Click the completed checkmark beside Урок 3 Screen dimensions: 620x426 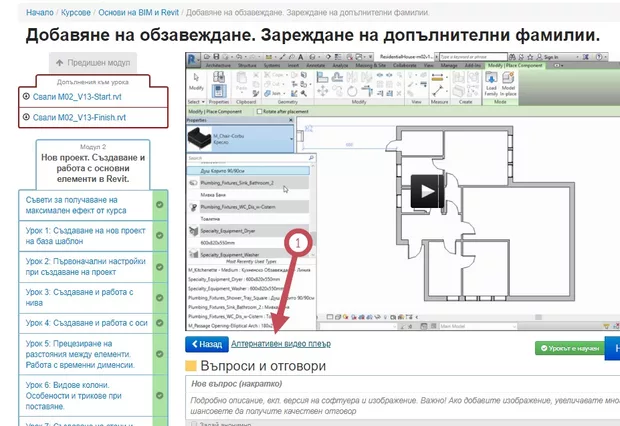click(160, 297)
